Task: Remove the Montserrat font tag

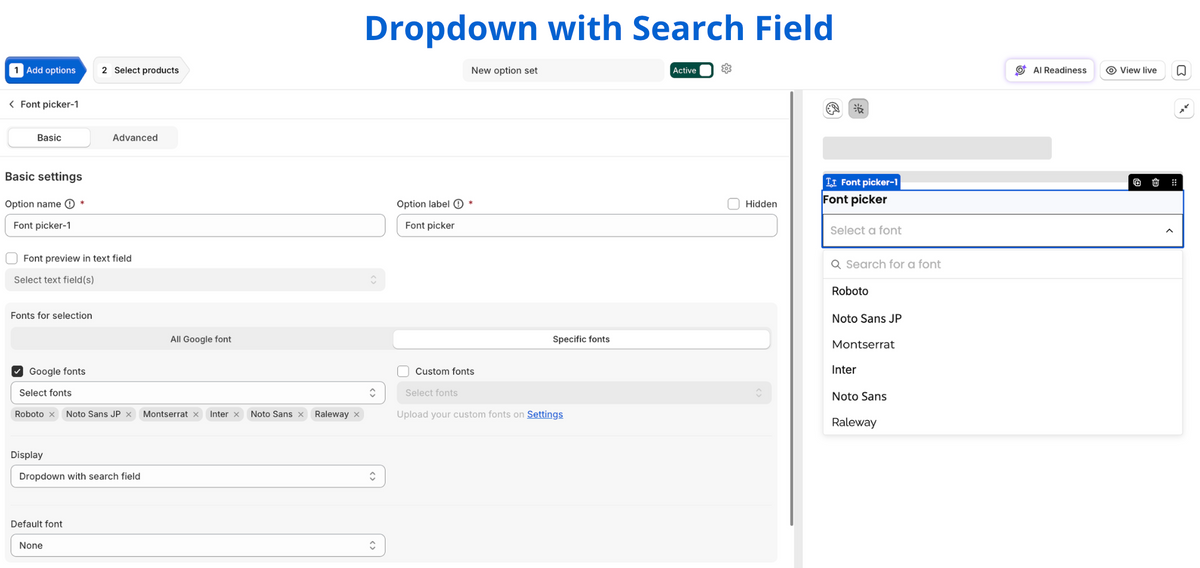Action: 196,414
